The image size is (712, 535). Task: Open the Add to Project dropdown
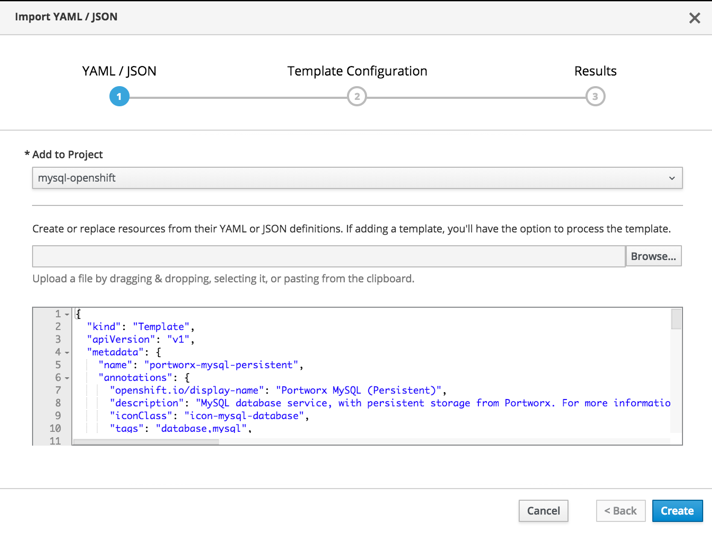357,178
